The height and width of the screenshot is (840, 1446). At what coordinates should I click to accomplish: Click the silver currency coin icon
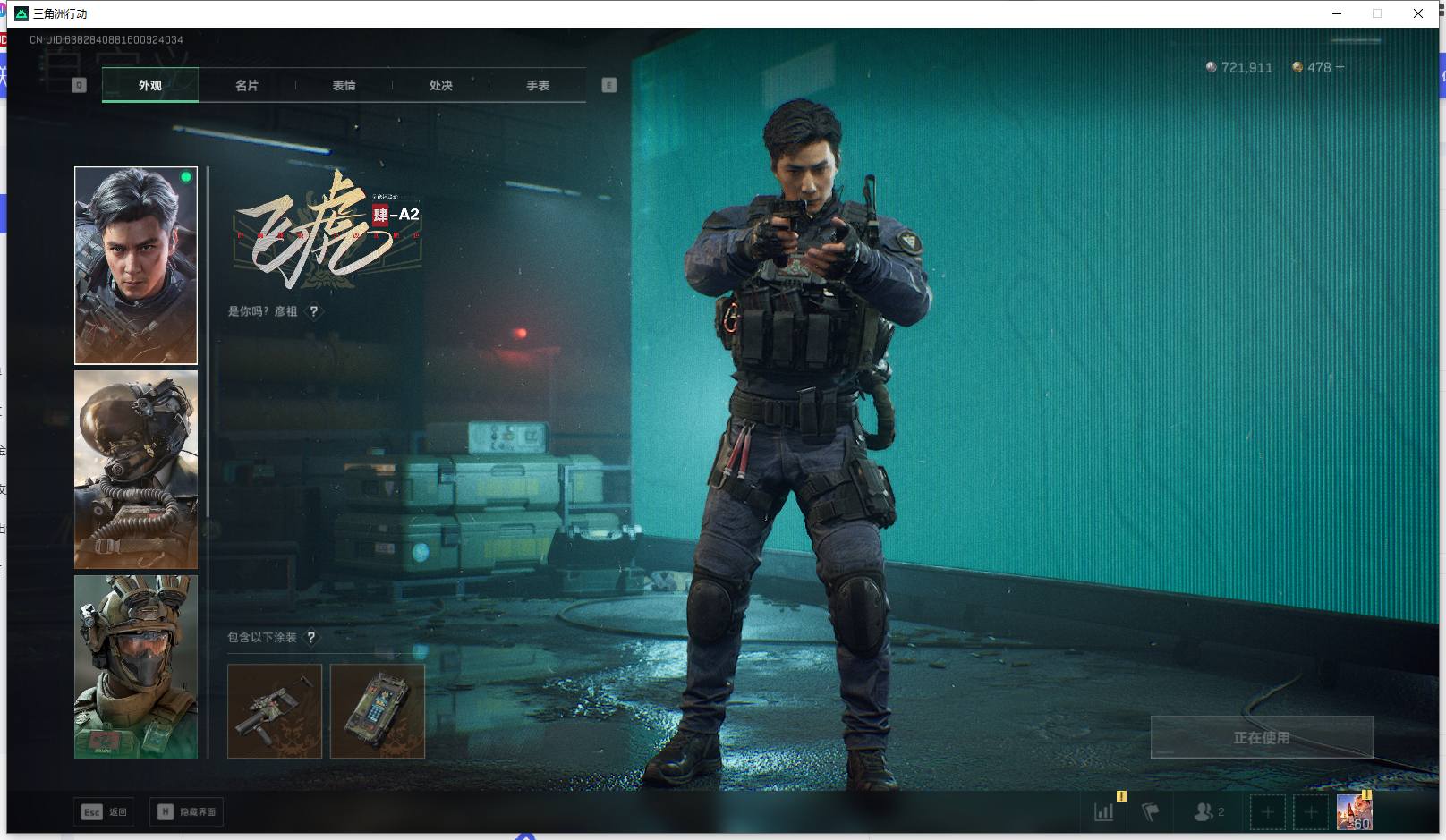[x=1212, y=67]
